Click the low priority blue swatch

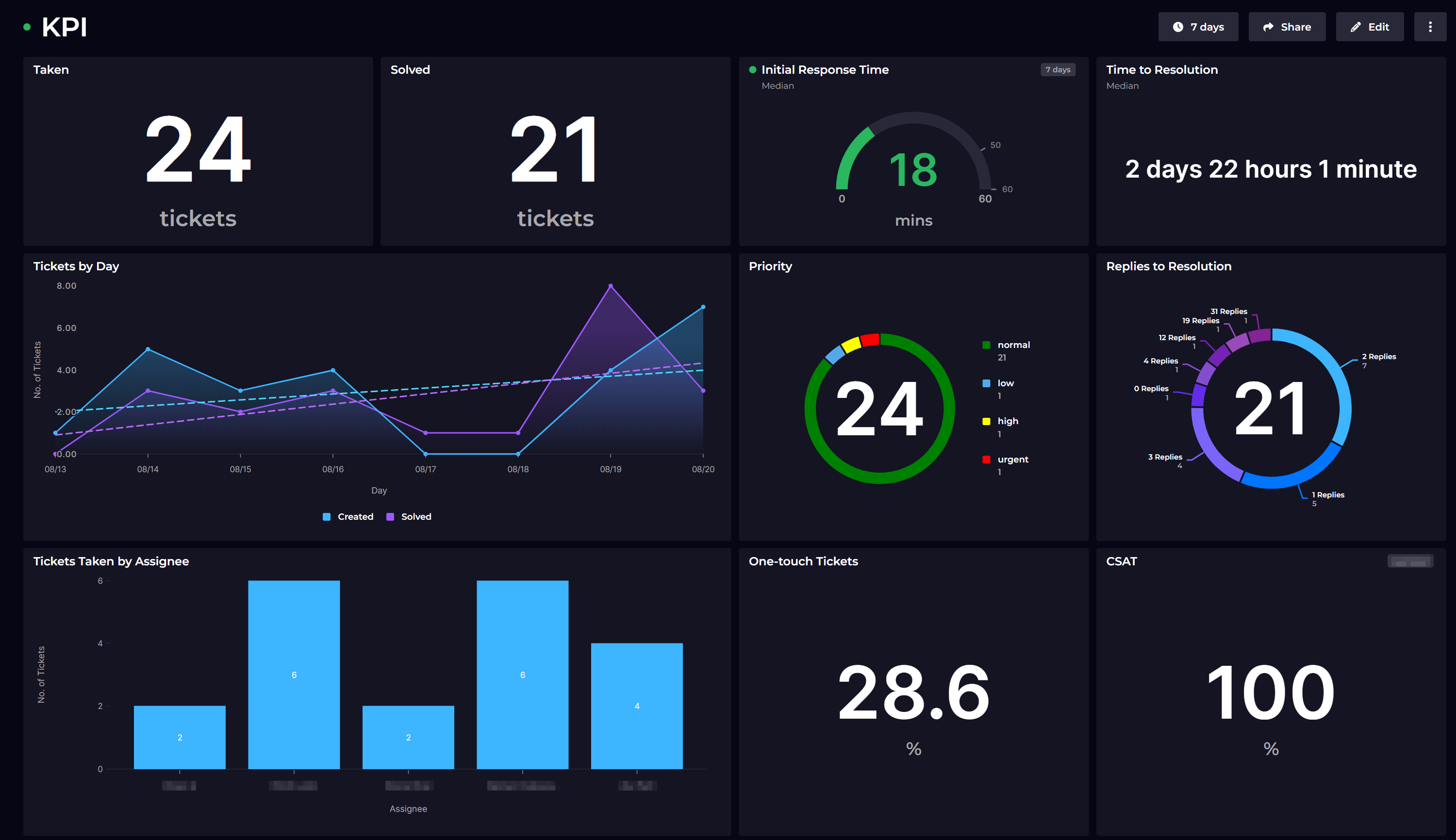click(986, 383)
